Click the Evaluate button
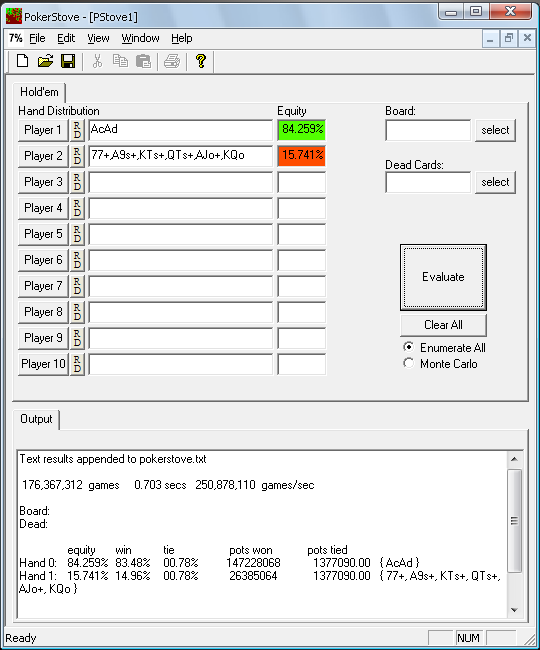Screen dimensions: 540x650 (443, 277)
